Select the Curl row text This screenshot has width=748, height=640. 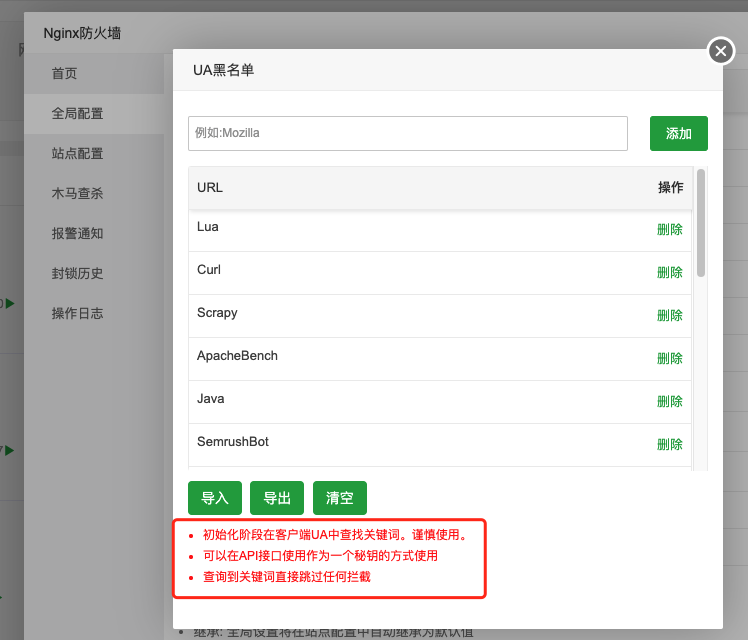tap(209, 270)
